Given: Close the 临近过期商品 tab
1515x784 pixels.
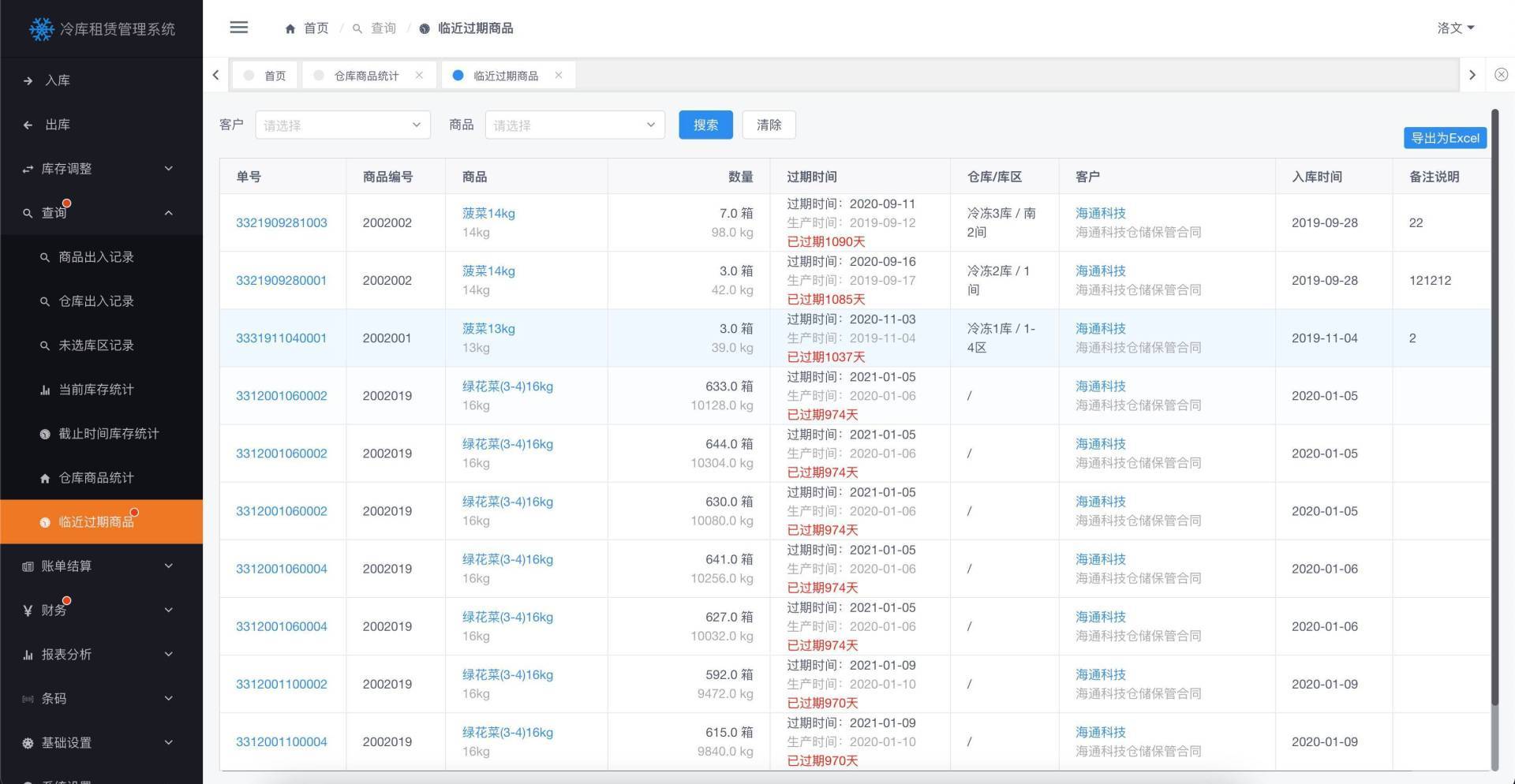Looking at the screenshot, I should pyautogui.click(x=559, y=75).
